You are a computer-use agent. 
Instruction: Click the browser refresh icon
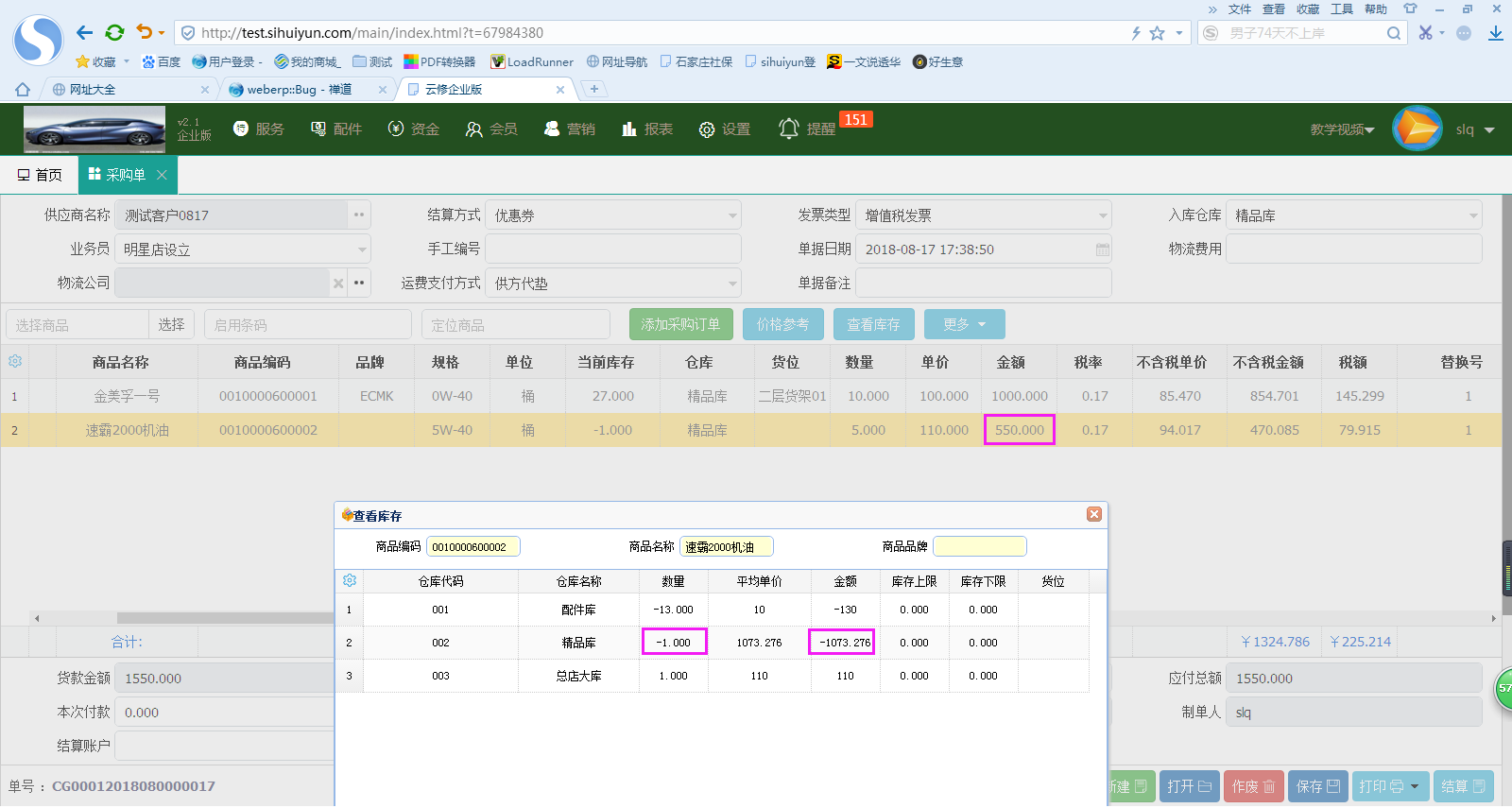(x=114, y=33)
